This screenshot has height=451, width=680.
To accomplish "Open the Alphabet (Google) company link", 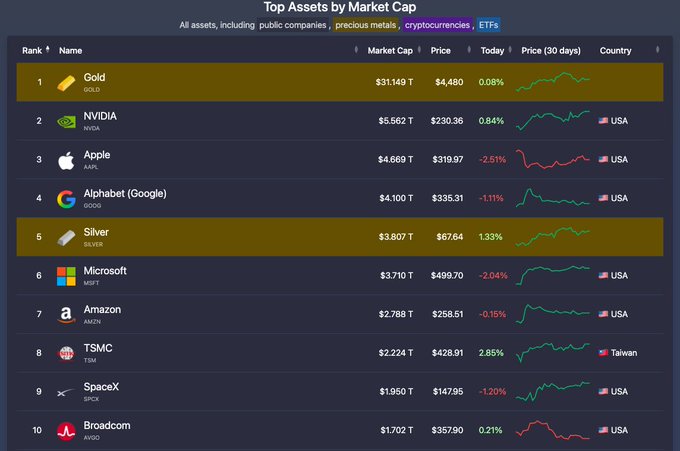I will (x=125, y=193).
